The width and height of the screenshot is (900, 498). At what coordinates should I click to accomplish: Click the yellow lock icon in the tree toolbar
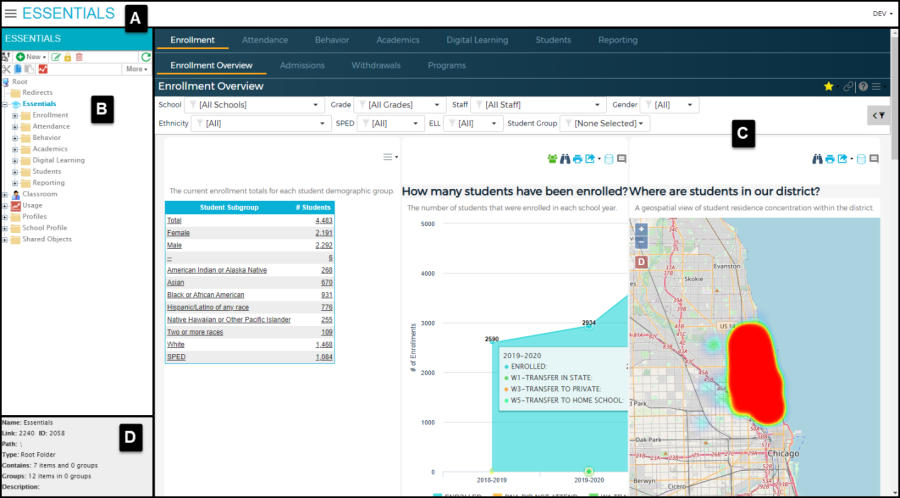pyautogui.click(x=68, y=57)
